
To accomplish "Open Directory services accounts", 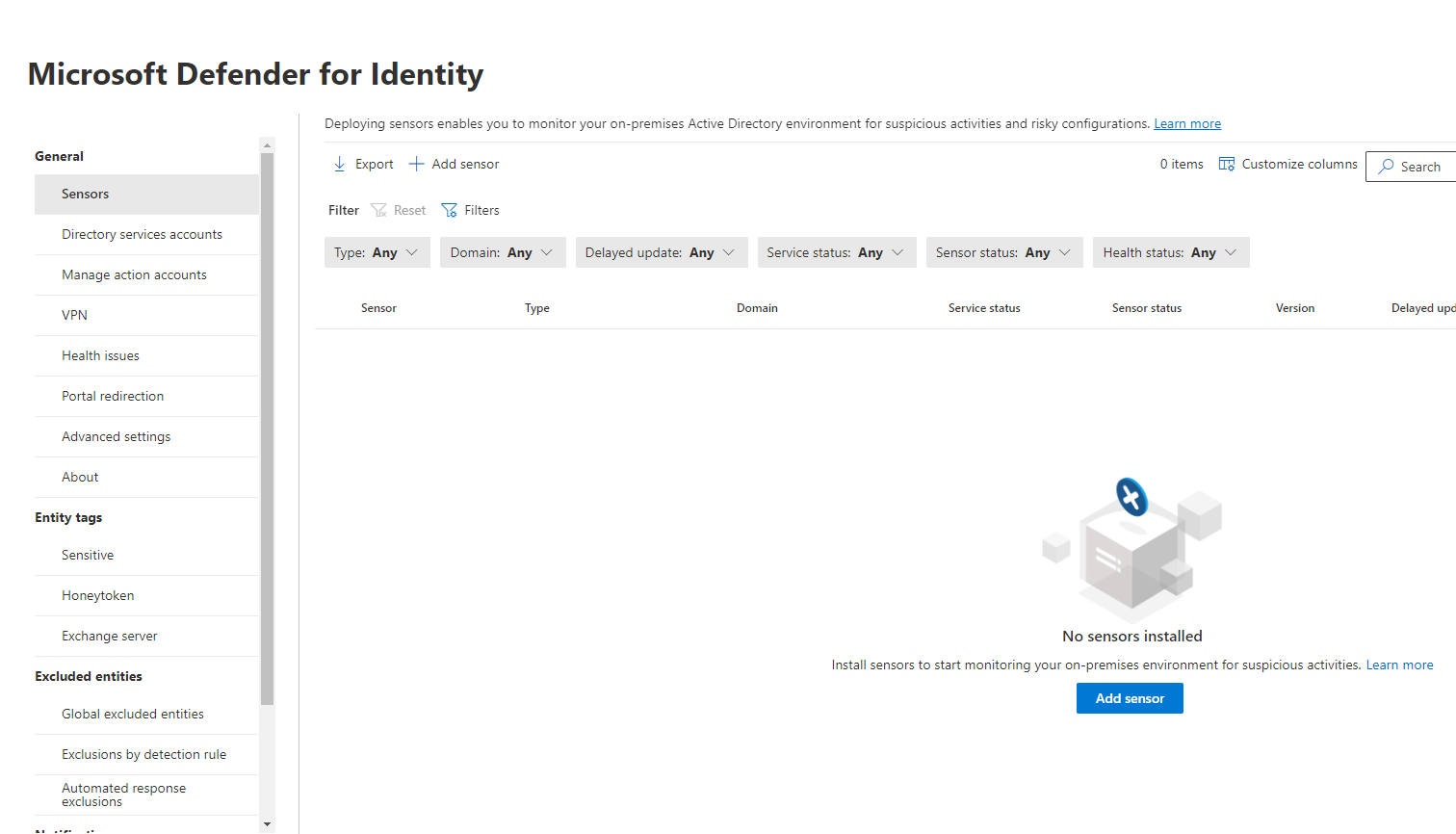I will pyautogui.click(x=146, y=235).
